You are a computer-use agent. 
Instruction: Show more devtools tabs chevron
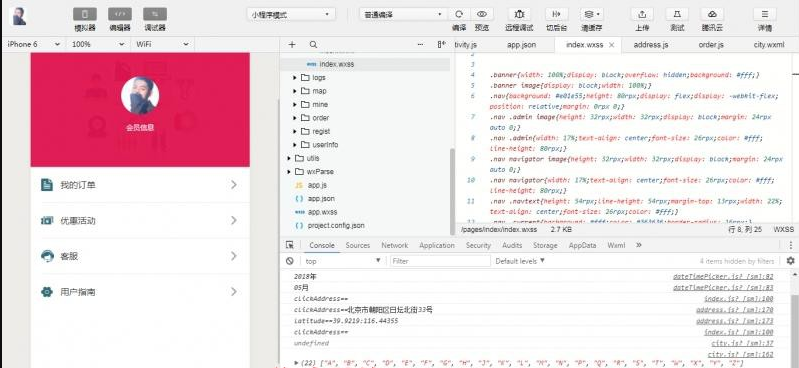(x=639, y=245)
